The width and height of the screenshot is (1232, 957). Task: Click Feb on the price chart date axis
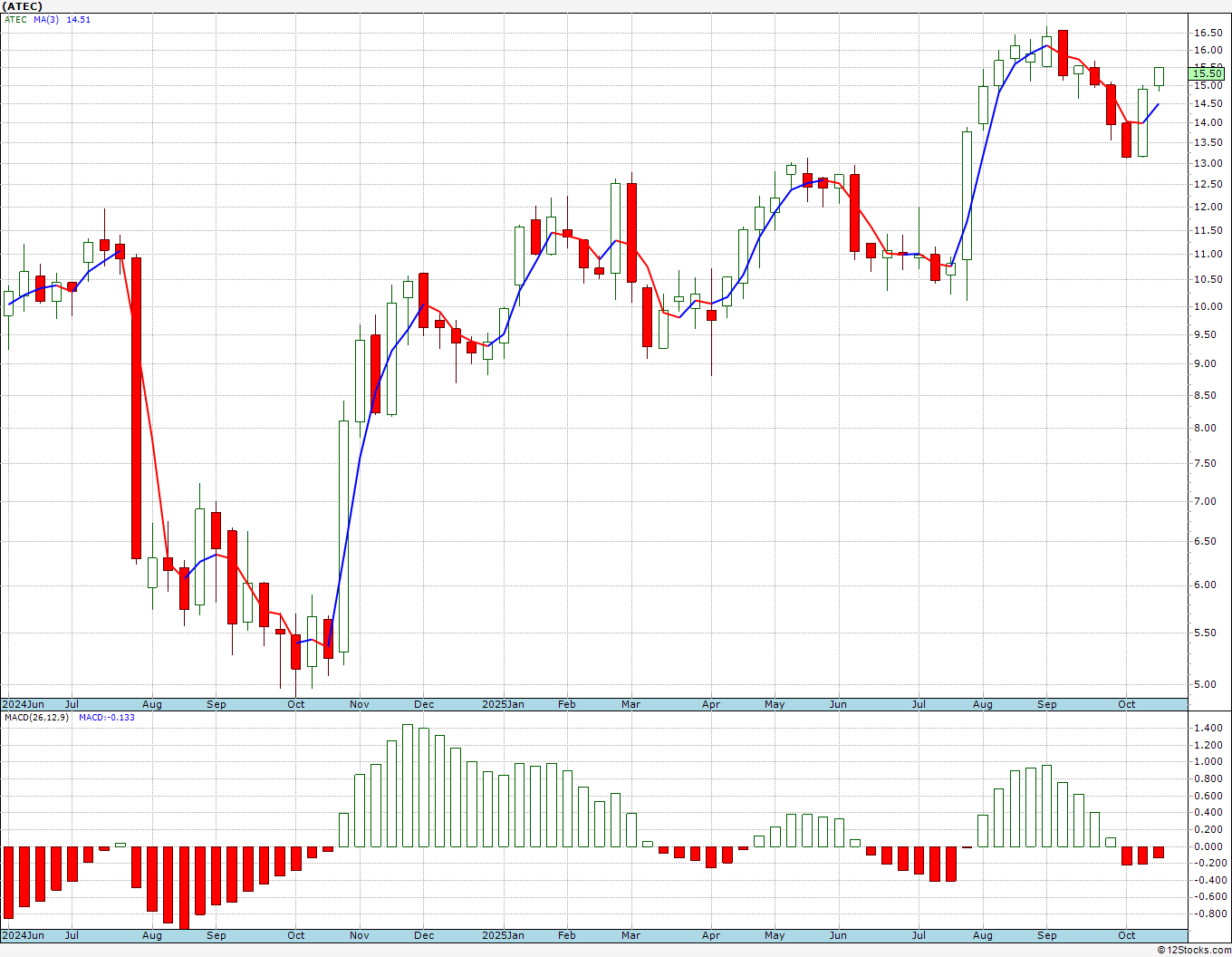(567, 704)
